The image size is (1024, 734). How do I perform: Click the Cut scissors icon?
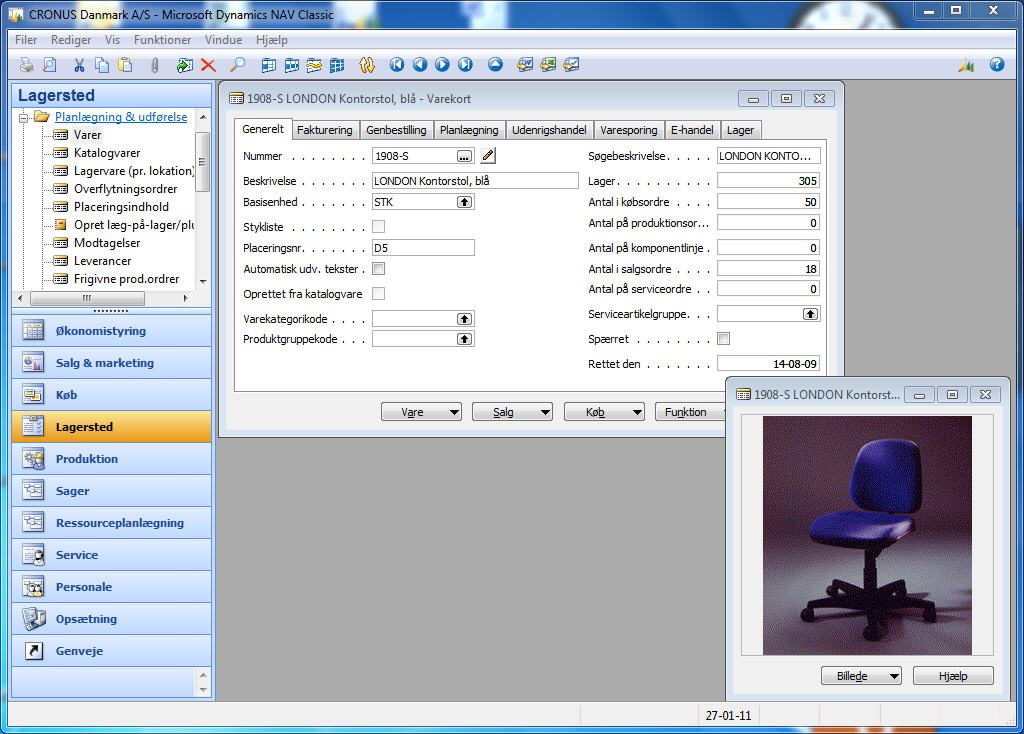coord(79,65)
